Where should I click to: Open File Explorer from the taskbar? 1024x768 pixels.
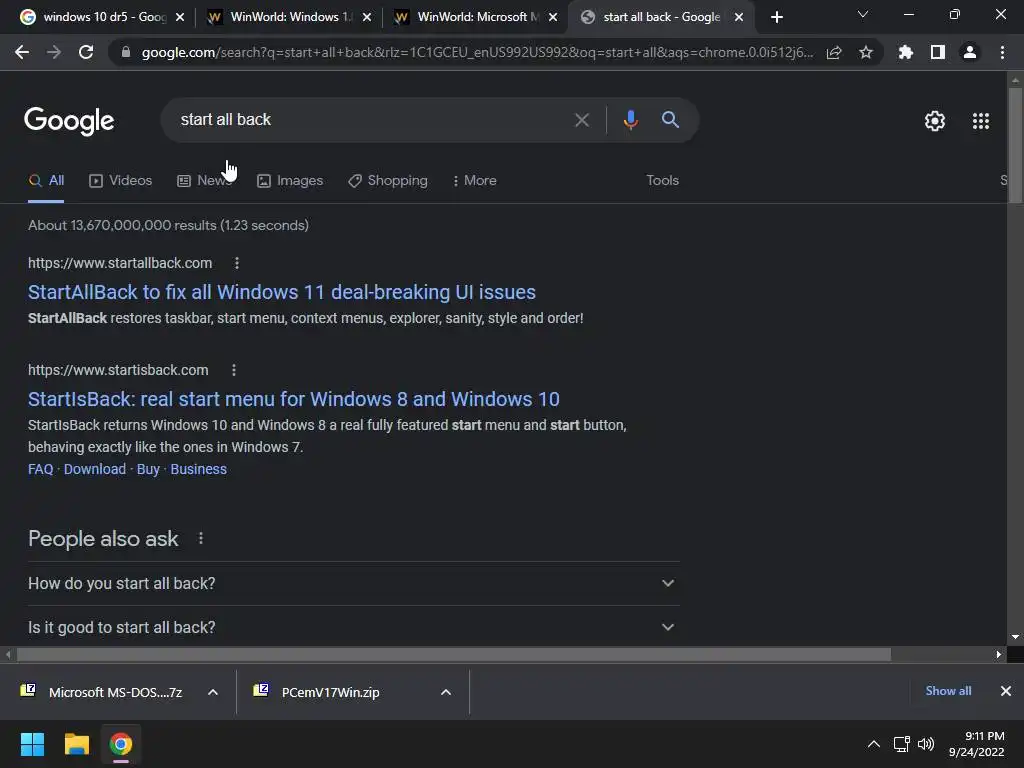point(76,744)
